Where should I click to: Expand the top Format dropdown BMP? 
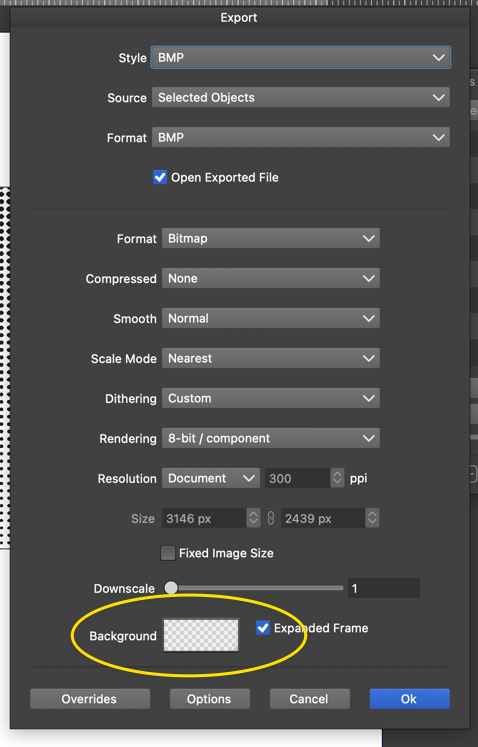point(301,138)
